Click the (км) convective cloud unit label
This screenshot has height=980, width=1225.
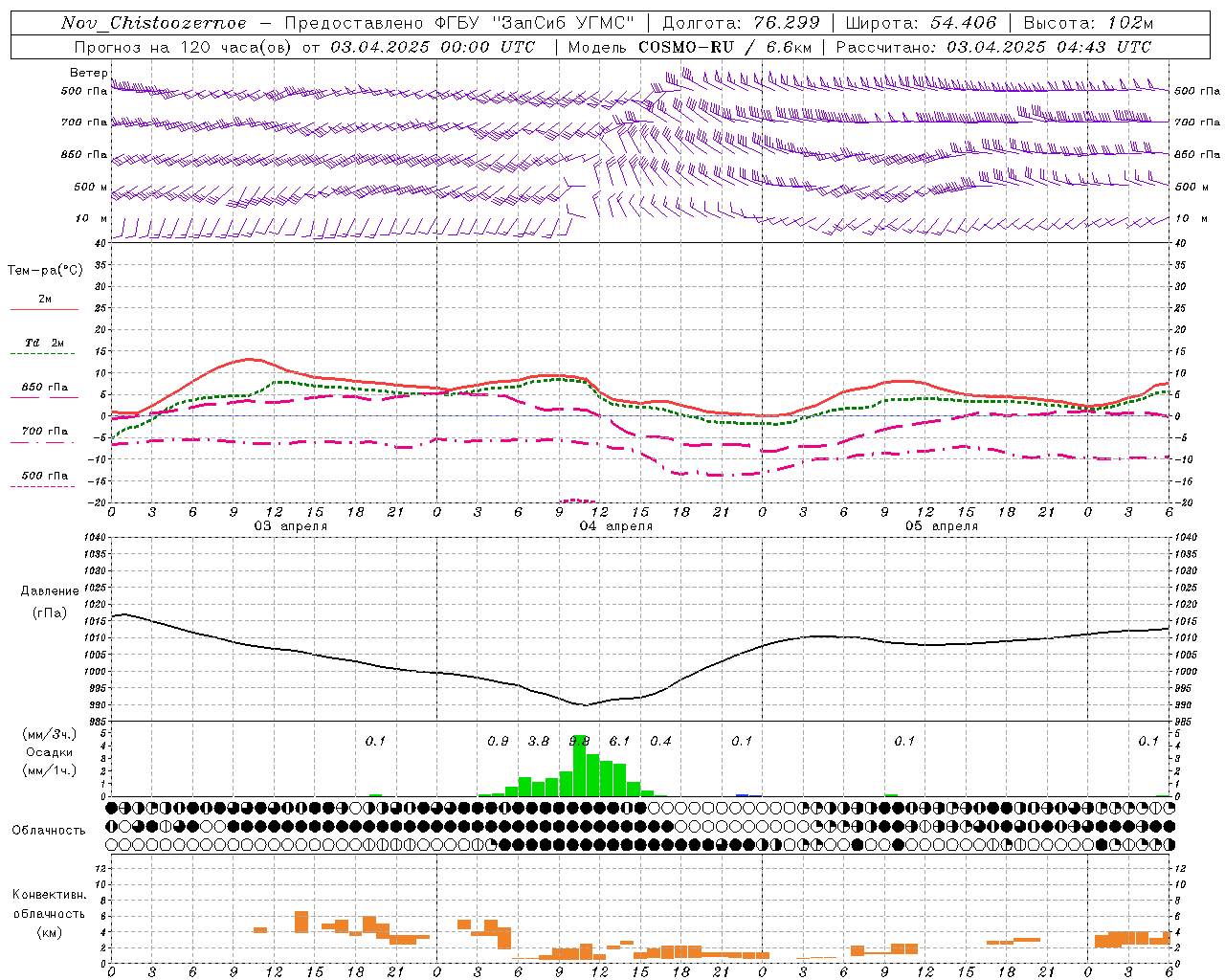pos(49,932)
